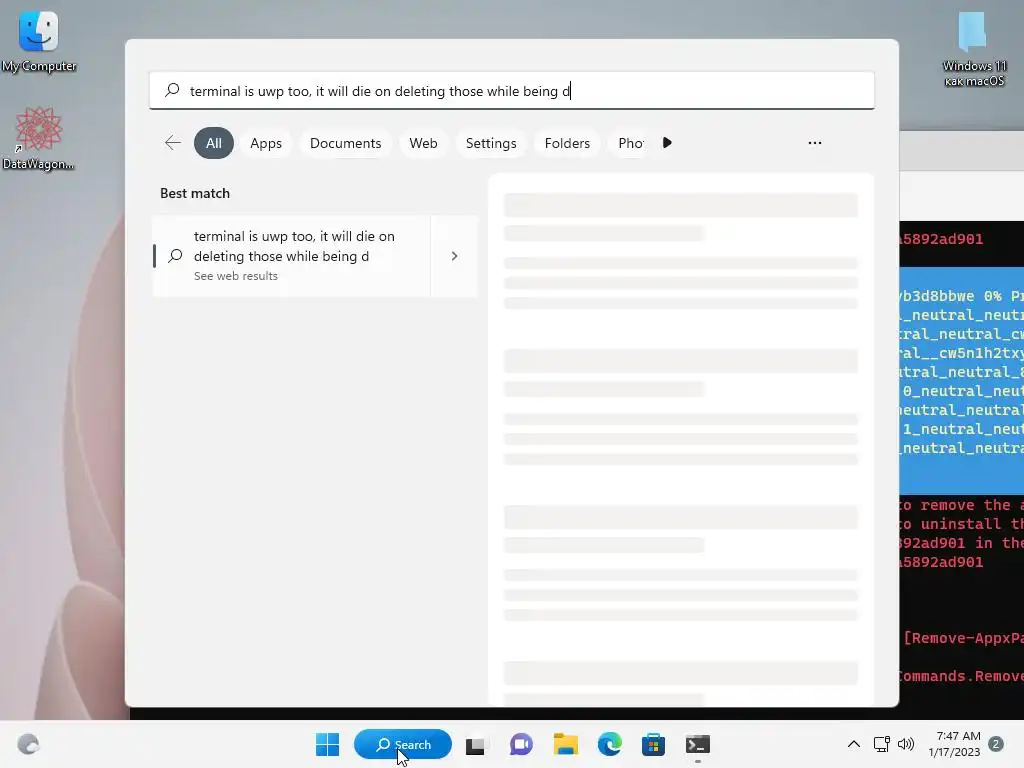Click inside the search text field
1024x768 pixels.
coord(511,91)
